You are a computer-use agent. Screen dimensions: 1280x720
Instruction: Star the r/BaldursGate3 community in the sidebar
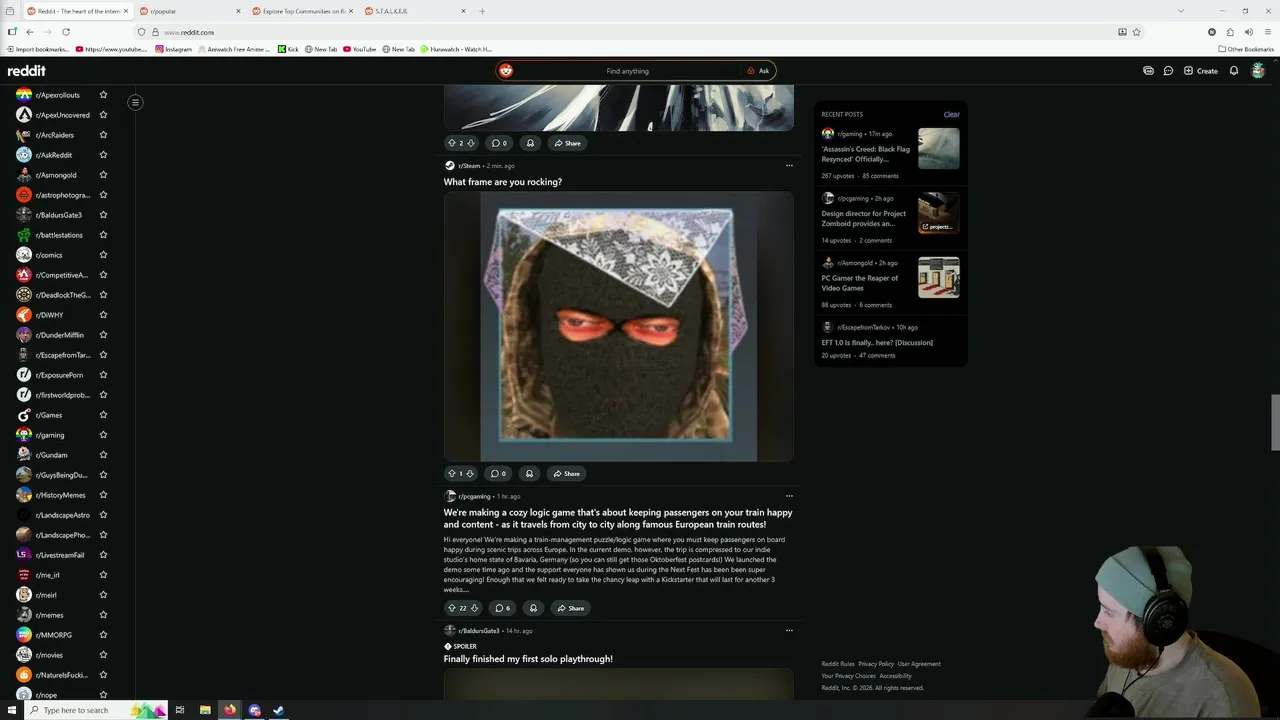pyautogui.click(x=103, y=215)
